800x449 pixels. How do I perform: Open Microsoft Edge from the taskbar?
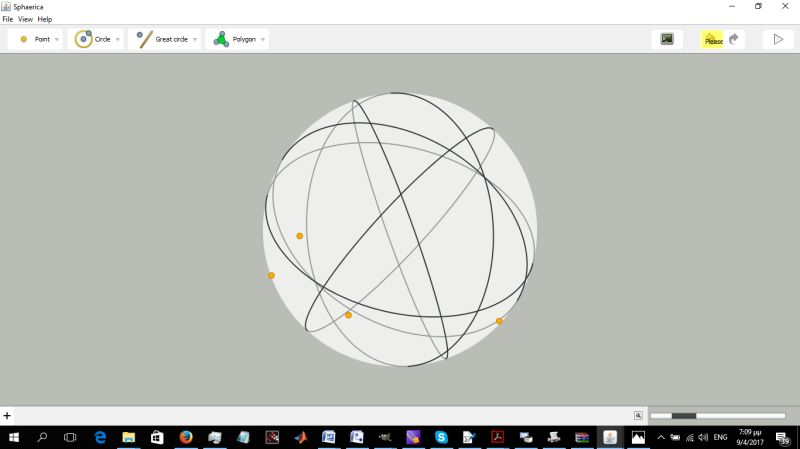coord(101,437)
